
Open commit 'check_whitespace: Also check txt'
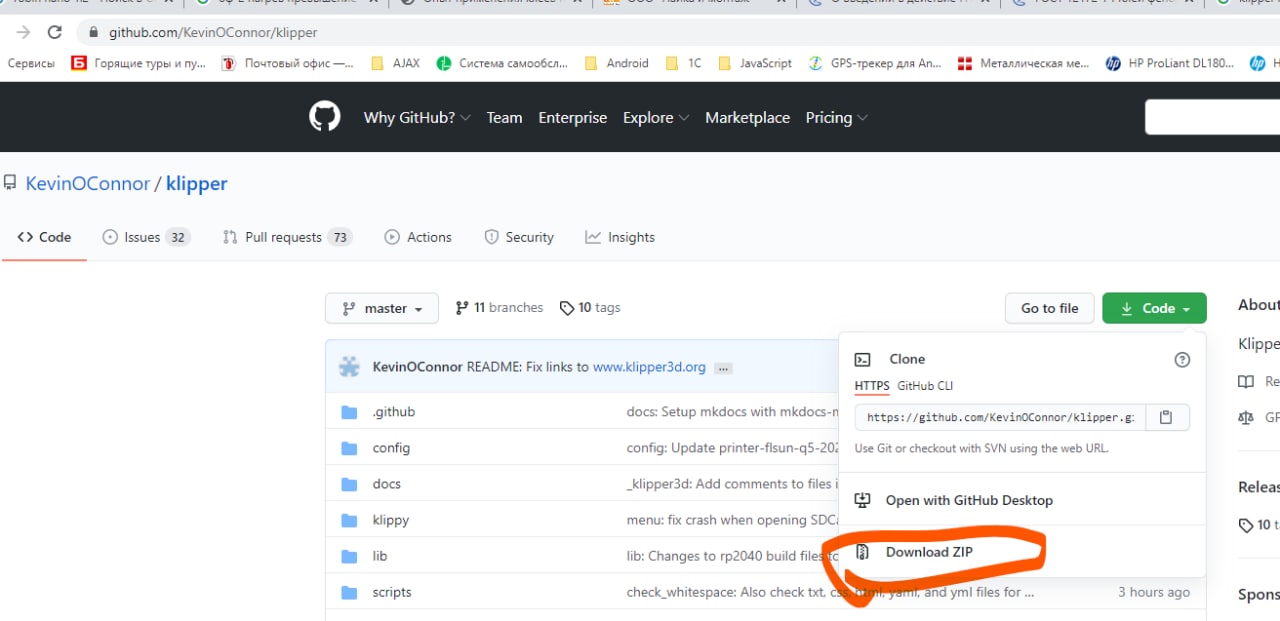(x=830, y=592)
